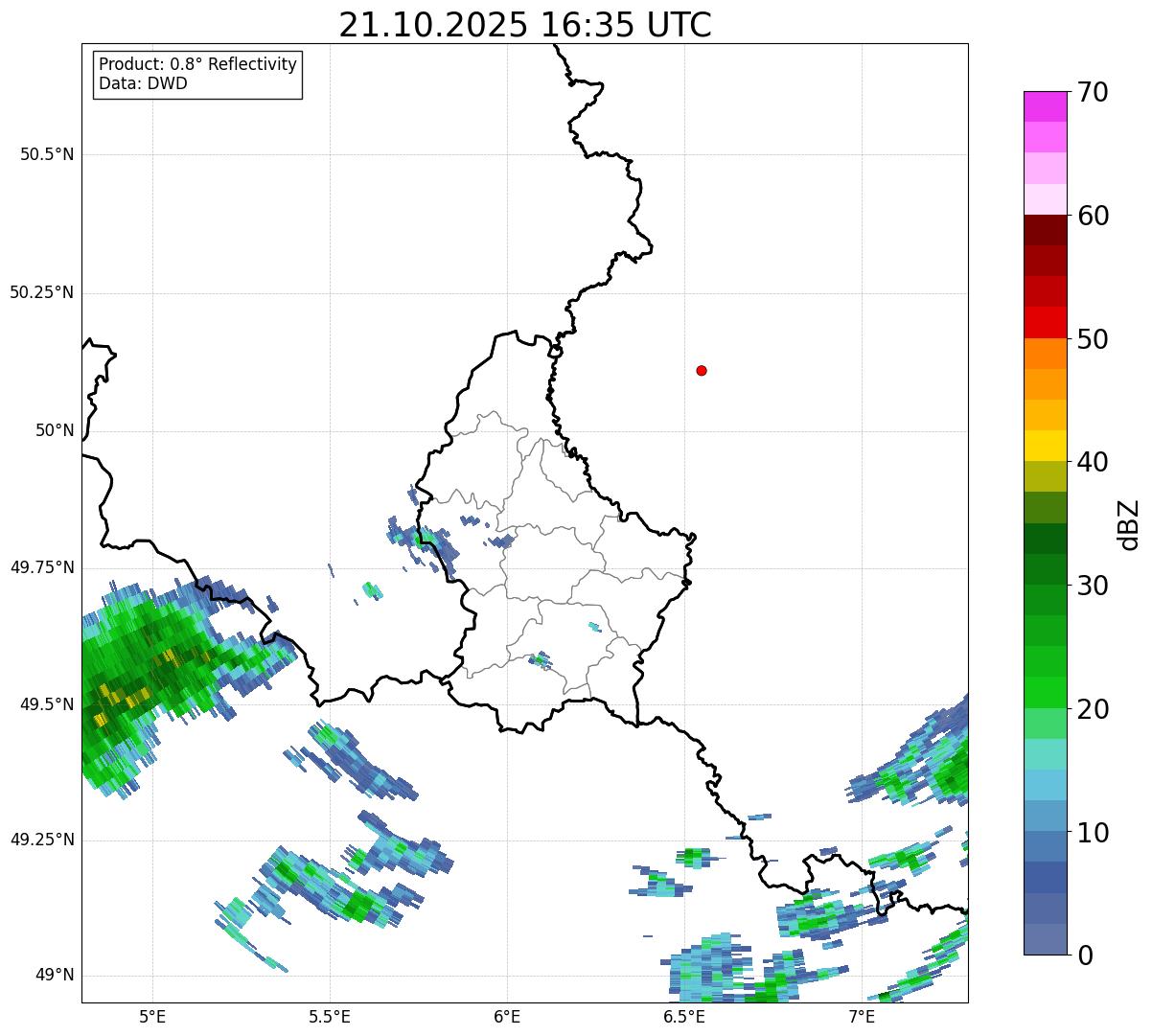The width and height of the screenshot is (1152, 1036).
Task: Click the 6.5°E longitude label
Action: pyautogui.click(x=684, y=1016)
